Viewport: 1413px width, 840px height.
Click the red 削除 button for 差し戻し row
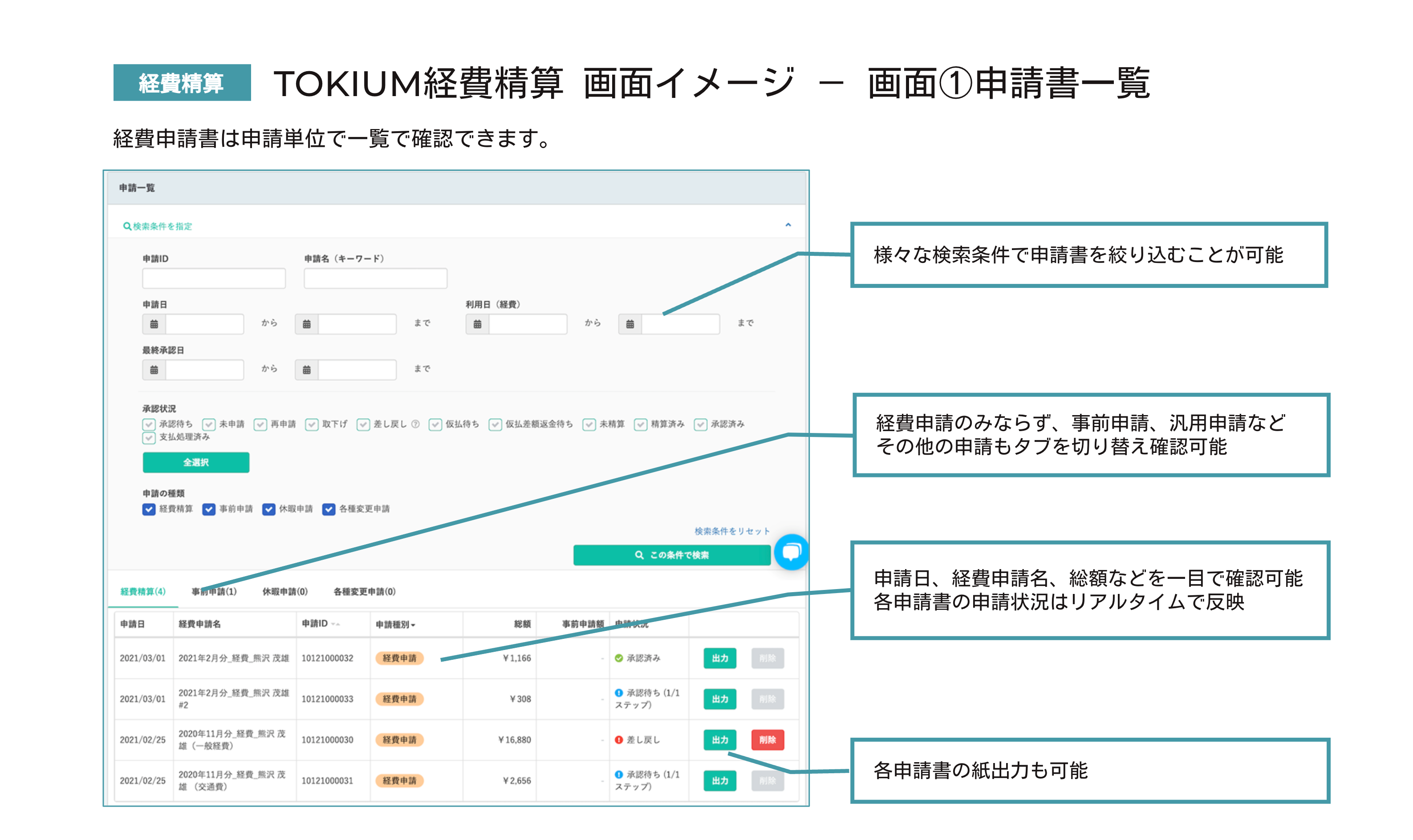tap(767, 740)
